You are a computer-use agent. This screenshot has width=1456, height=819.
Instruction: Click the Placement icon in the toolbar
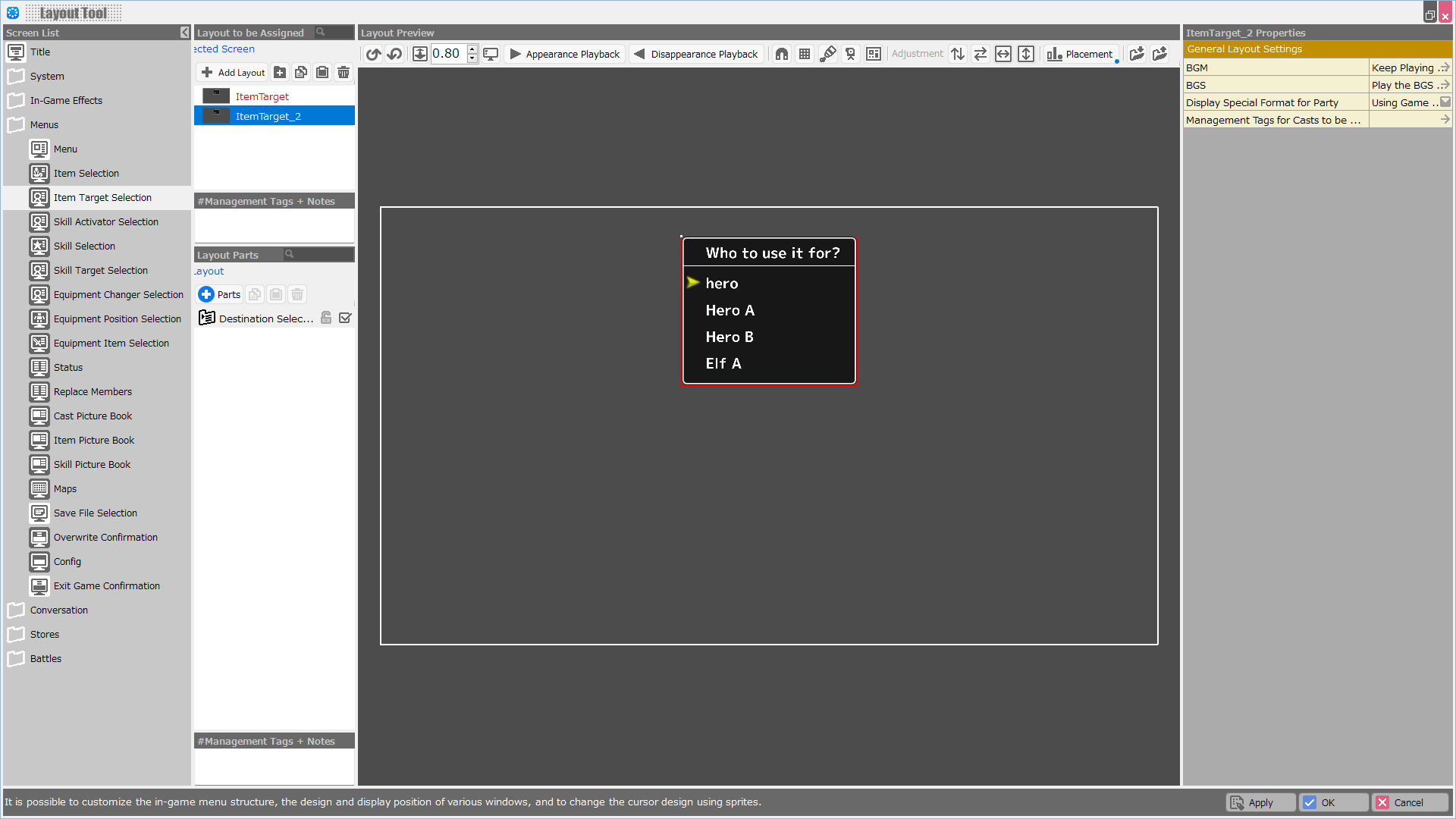[x=1080, y=53]
